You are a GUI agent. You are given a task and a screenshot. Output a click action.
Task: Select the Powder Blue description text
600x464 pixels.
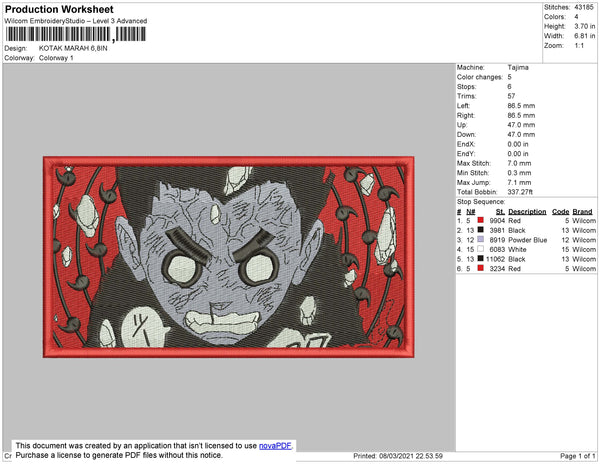click(x=527, y=240)
